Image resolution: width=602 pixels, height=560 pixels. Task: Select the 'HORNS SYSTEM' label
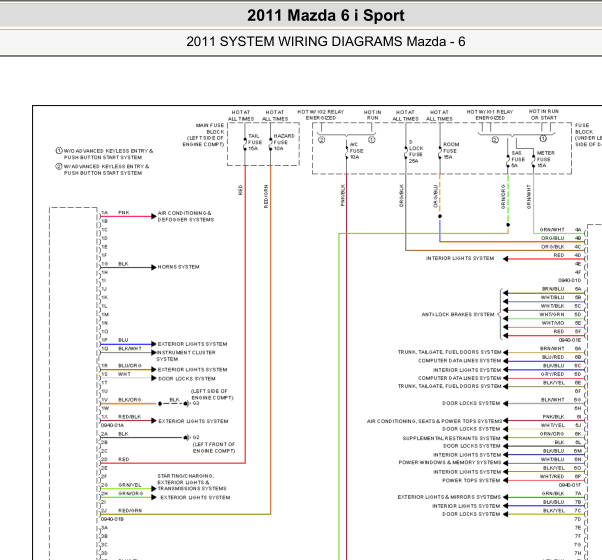179,267
